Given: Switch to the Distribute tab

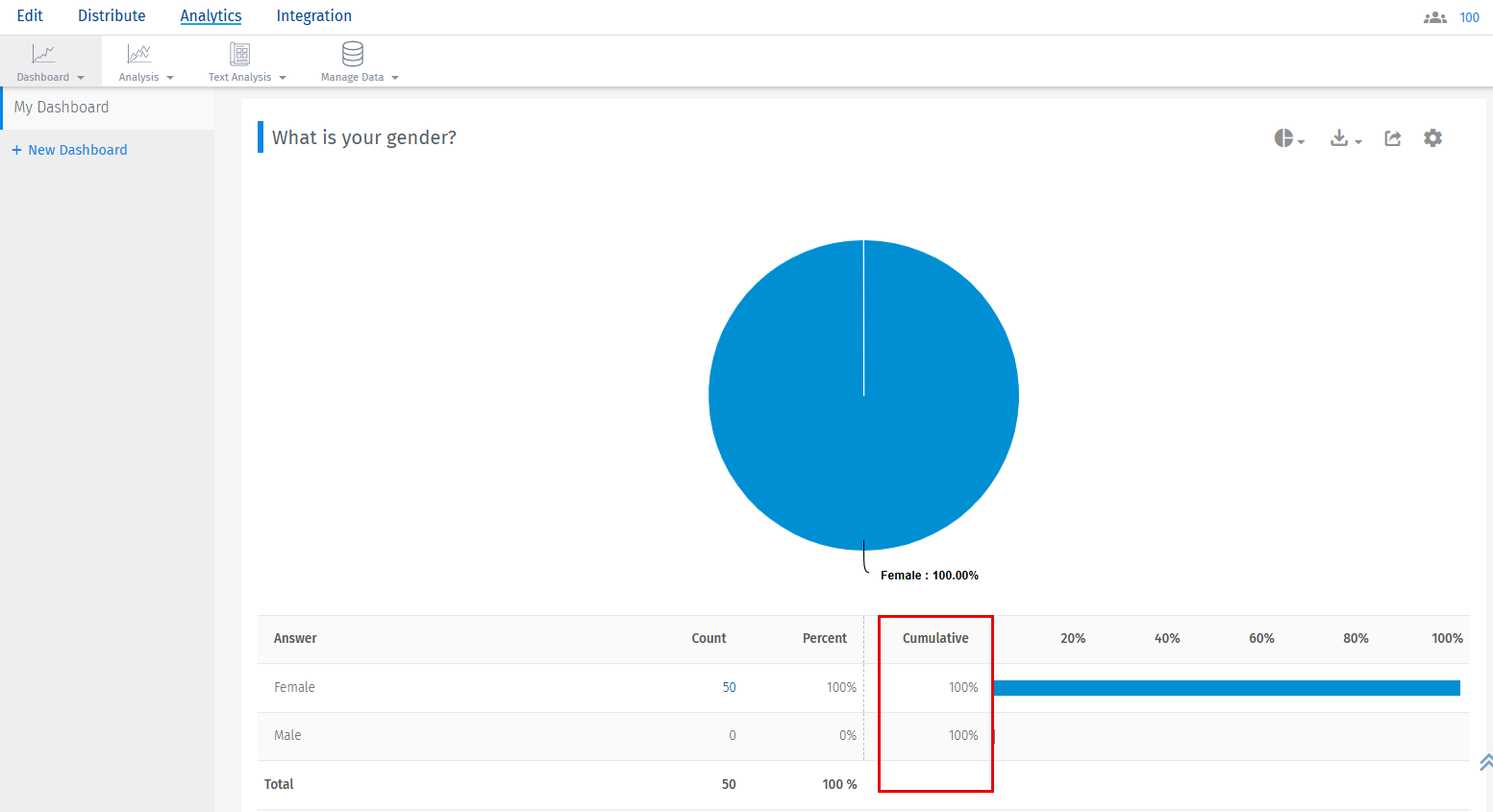Looking at the screenshot, I should [x=112, y=15].
